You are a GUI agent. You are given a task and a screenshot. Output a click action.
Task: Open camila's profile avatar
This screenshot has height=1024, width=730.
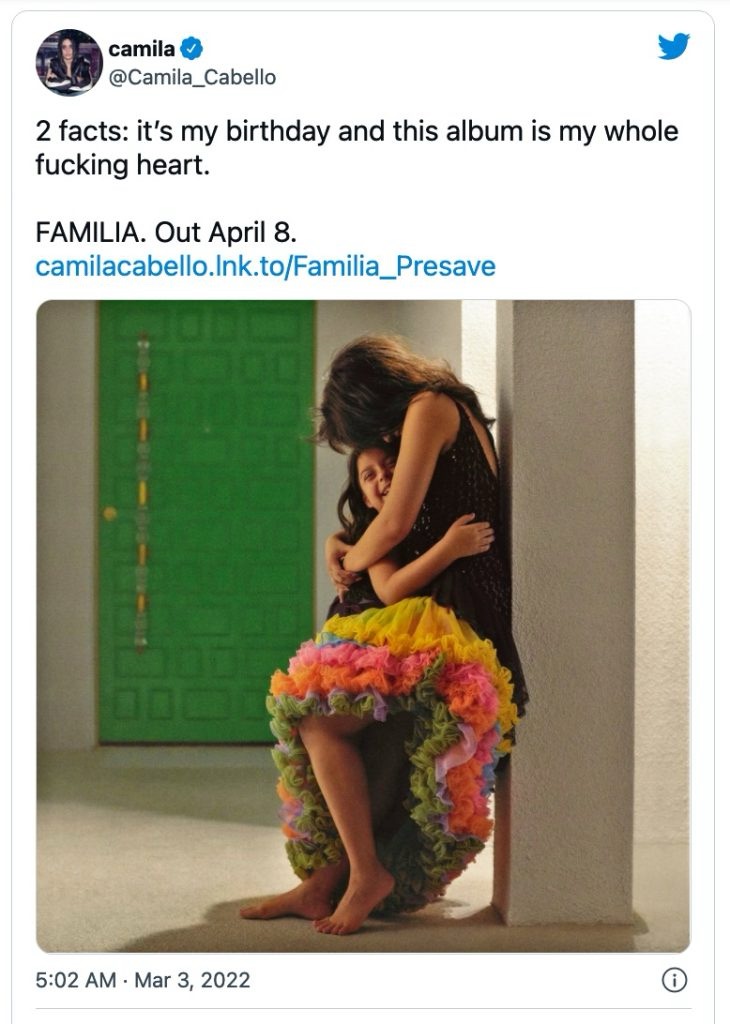69,62
